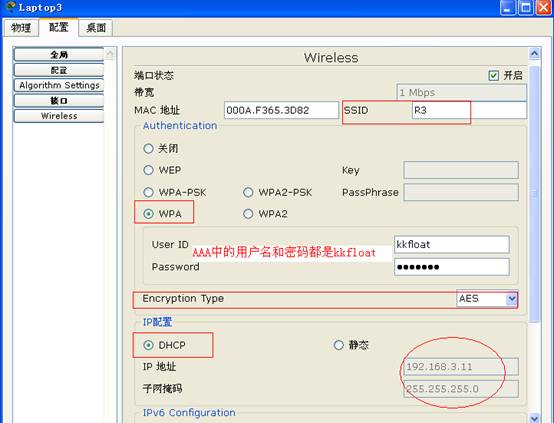
Task: Maximize the Laptop3 window
Action: click(525, 7)
